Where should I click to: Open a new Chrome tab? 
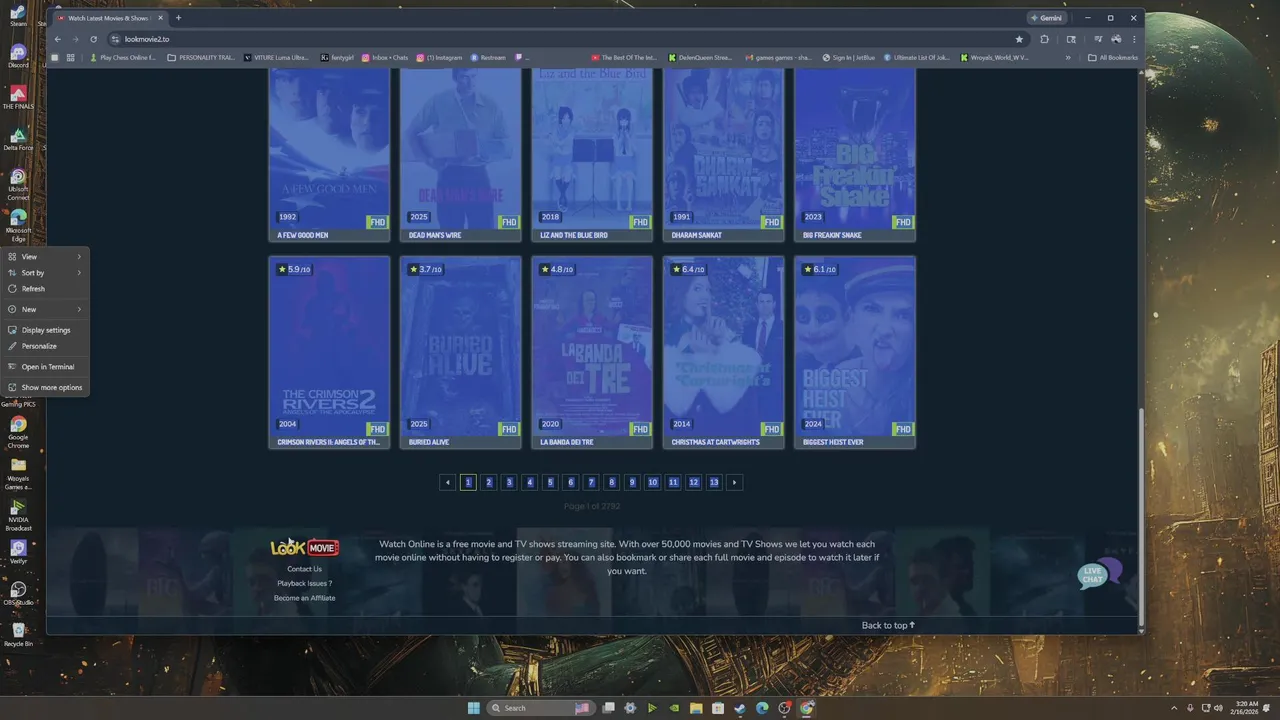[x=178, y=18]
